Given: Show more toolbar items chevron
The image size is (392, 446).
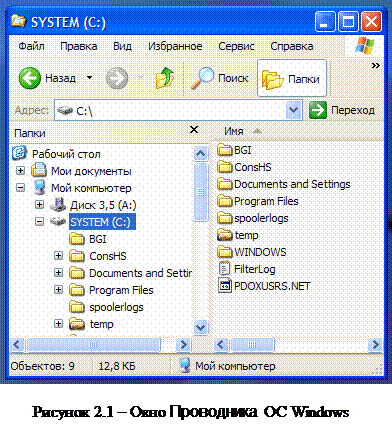Looking at the screenshot, I should point(376,66).
